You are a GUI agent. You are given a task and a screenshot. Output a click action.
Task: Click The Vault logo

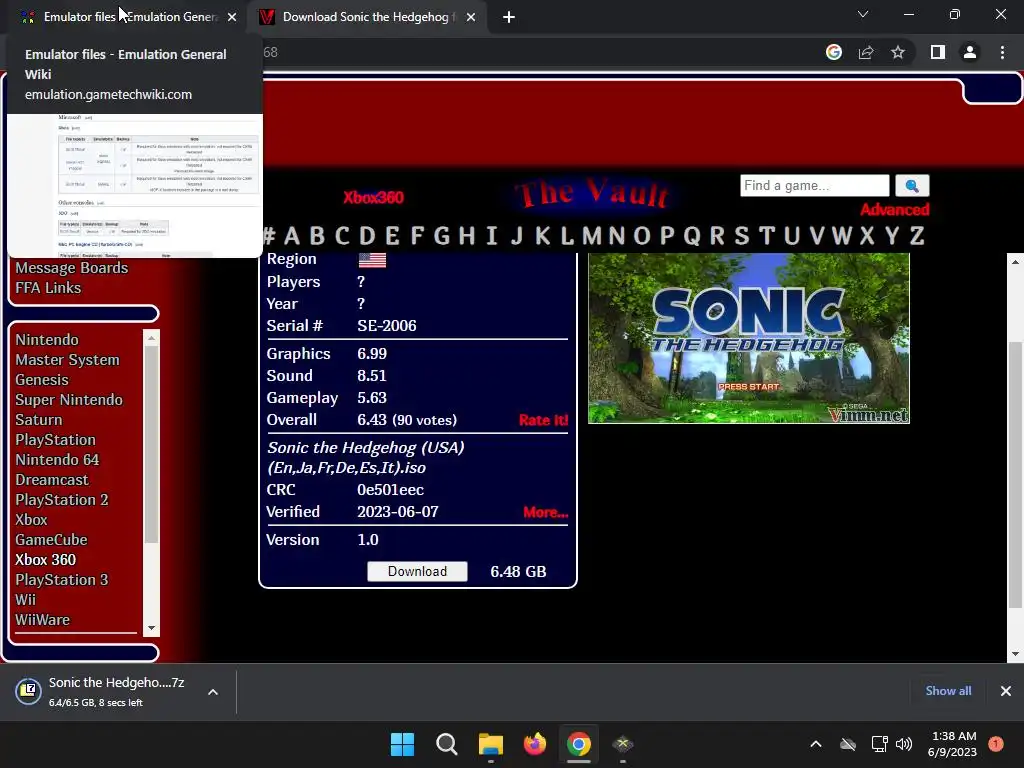coord(592,194)
